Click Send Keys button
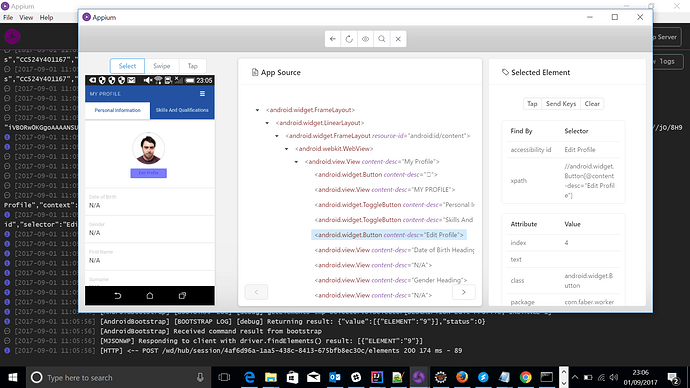Screen dimensions: 690x388 click(x=561, y=104)
